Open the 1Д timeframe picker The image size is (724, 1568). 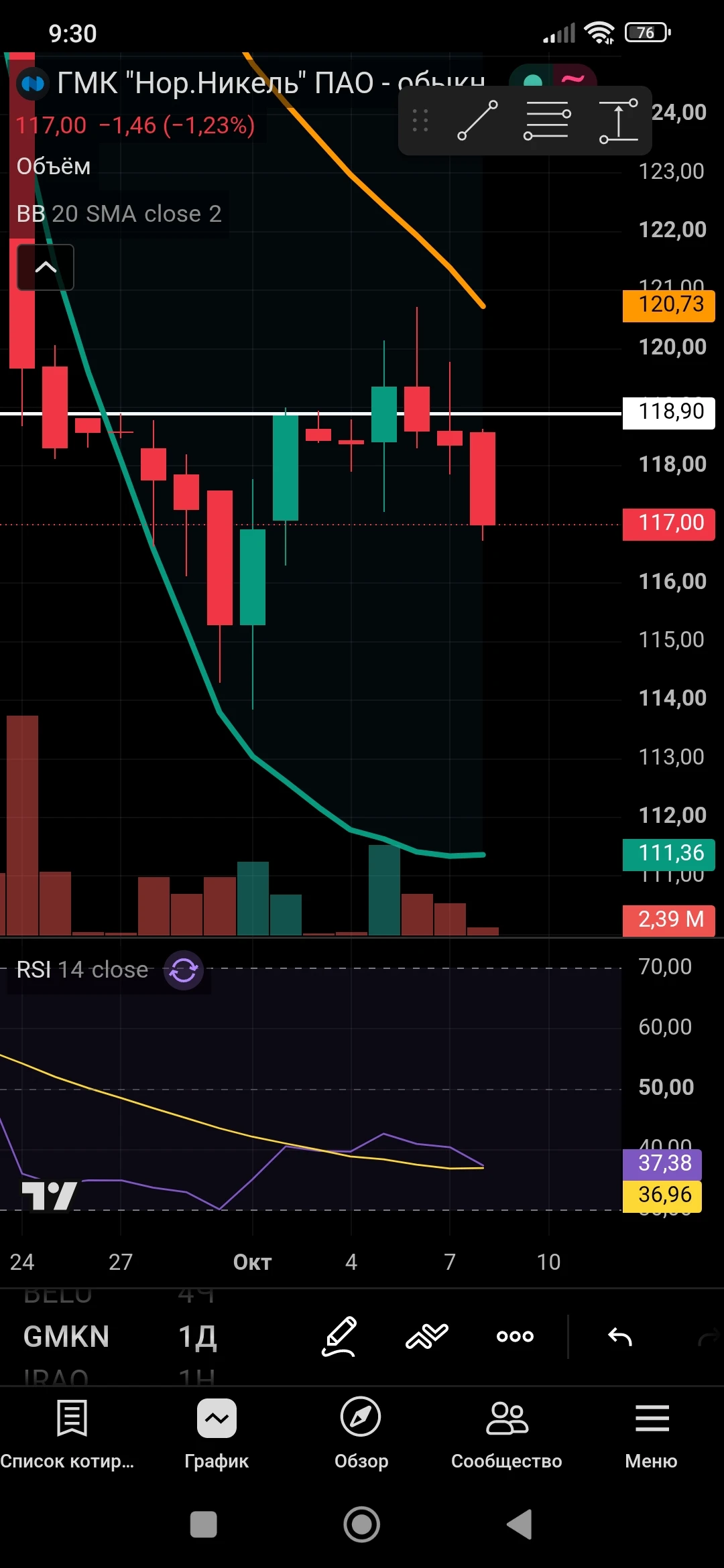[x=197, y=1337]
